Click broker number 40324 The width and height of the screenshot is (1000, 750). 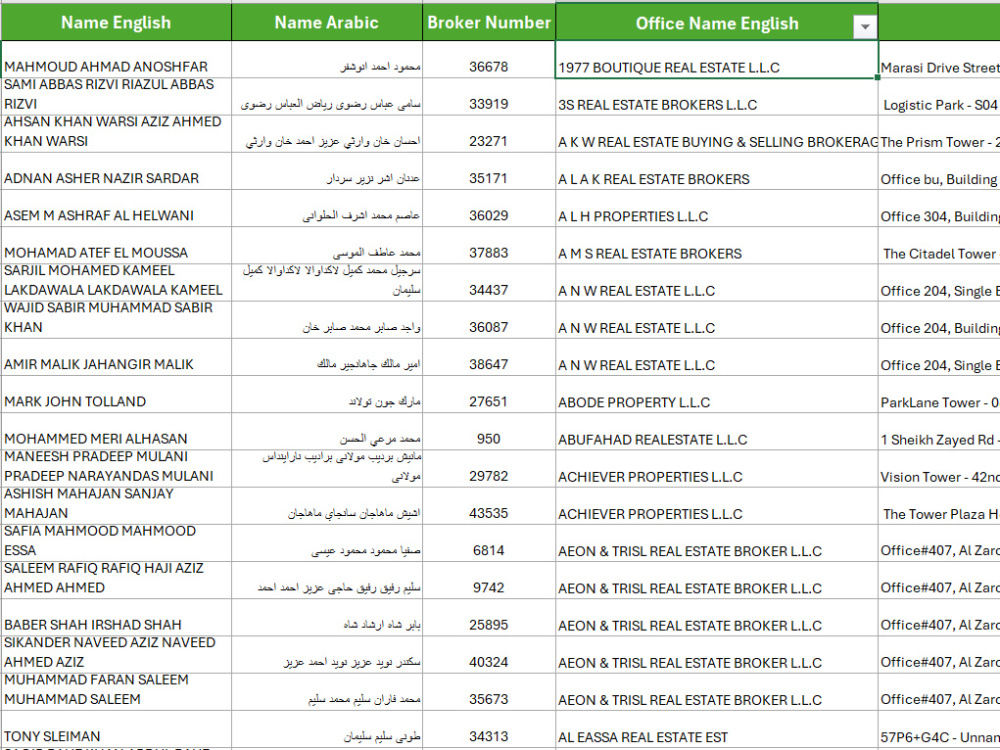click(489, 655)
